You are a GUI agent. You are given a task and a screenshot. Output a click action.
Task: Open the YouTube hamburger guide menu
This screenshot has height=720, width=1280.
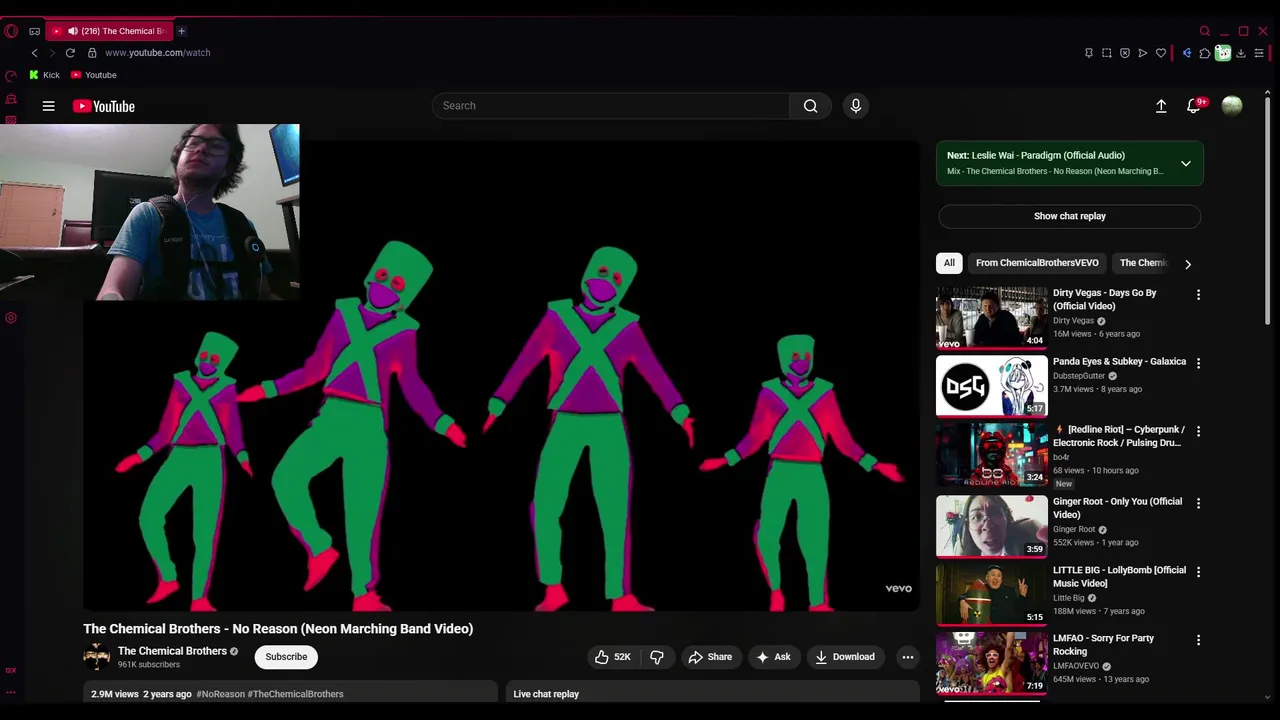tap(48, 106)
